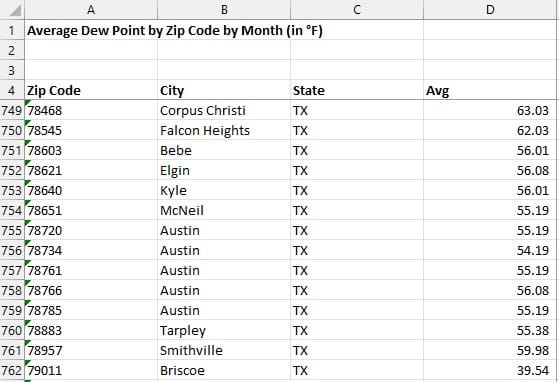Click the State header cell
Screen dimensions: 559x382
[357, 90]
